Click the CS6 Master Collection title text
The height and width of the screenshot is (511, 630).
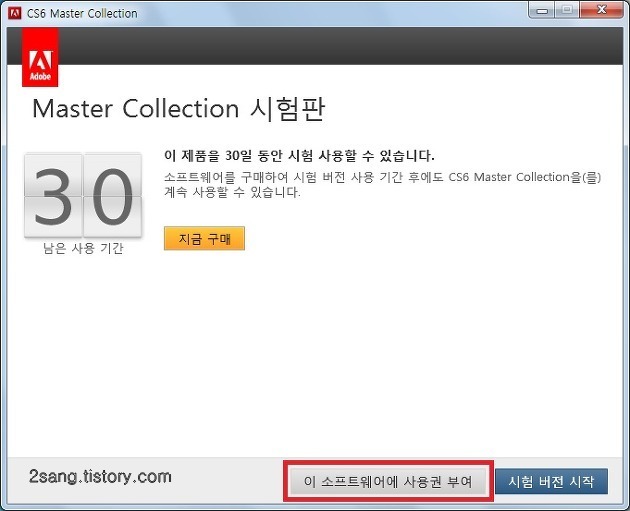(82, 14)
